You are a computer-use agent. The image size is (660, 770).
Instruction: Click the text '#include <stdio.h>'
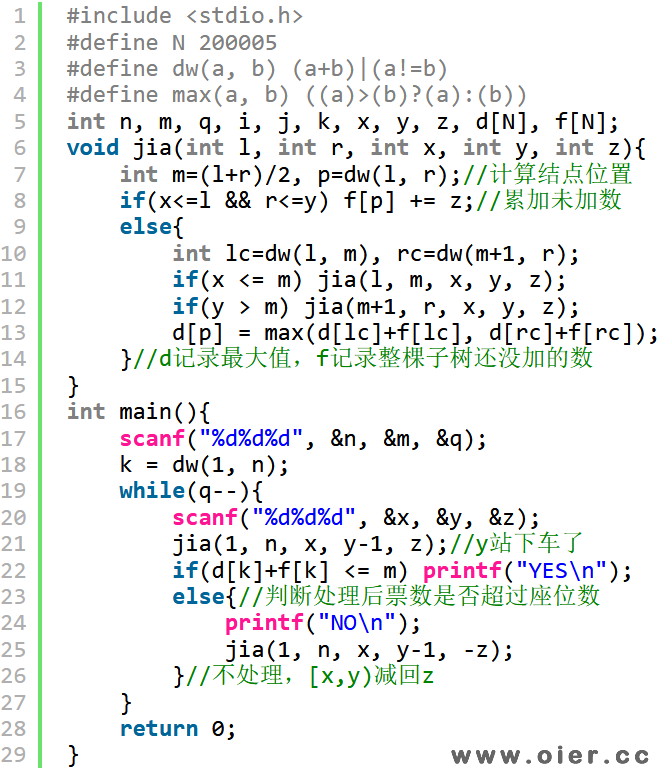click(185, 16)
